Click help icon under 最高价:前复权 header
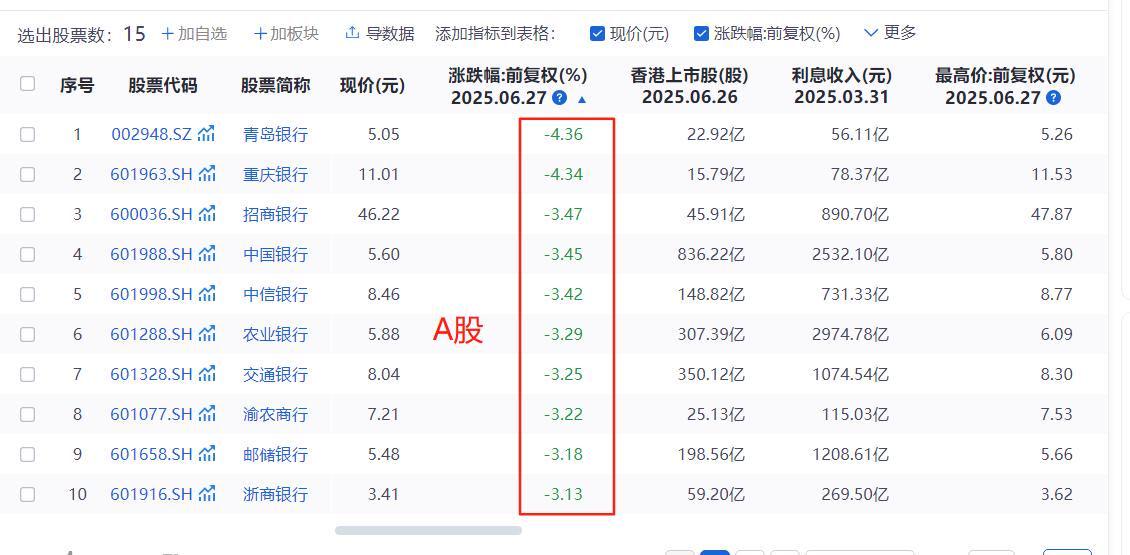Viewport: 1130px width, 555px height. point(1053,98)
